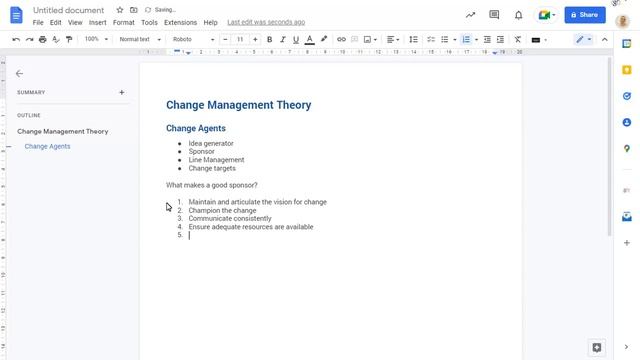This screenshot has height=360, width=640.
Task: Undo the last action
Action: coord(16,40)
